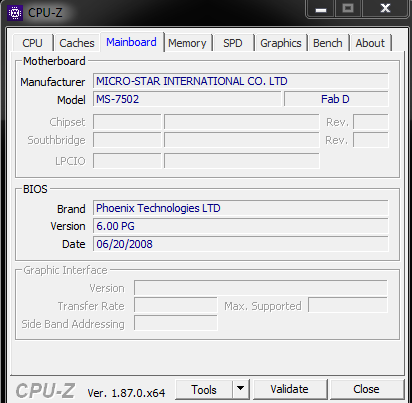412x403 pixels.
Task: Click the 'Ver. 1.87.0.x64' version text
Action: (x=126, y=393)
